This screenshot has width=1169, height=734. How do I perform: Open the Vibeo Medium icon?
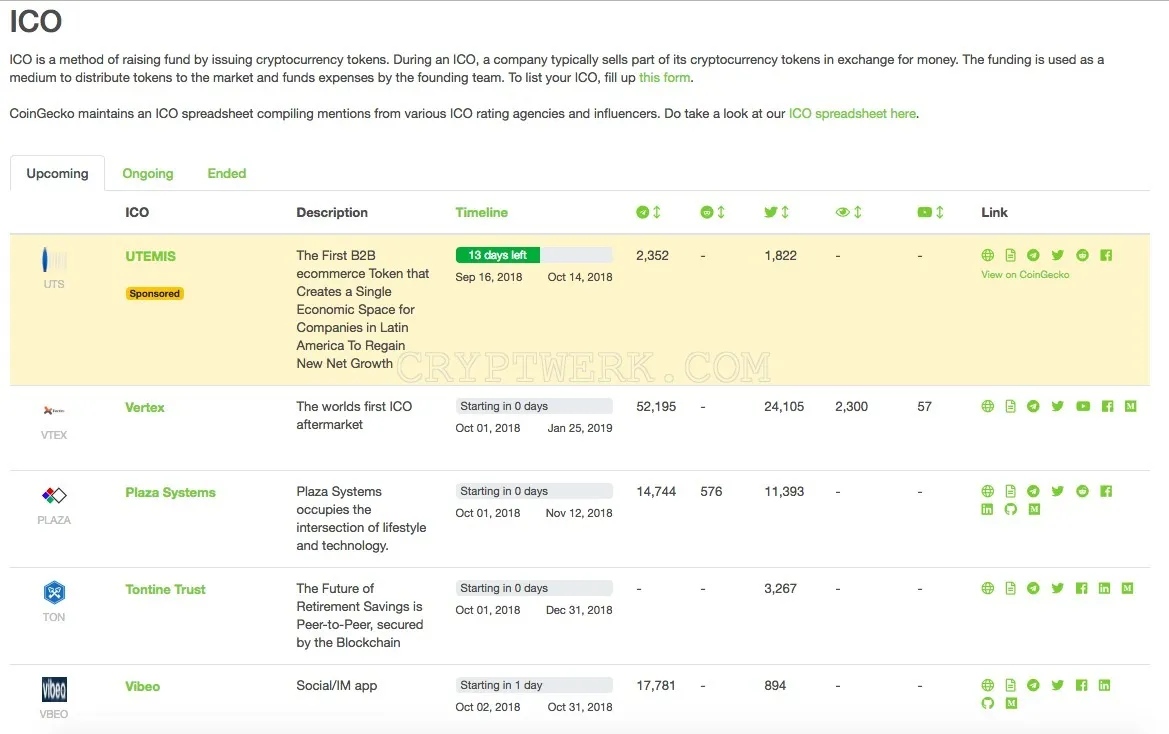click(x=1011, y=703)
